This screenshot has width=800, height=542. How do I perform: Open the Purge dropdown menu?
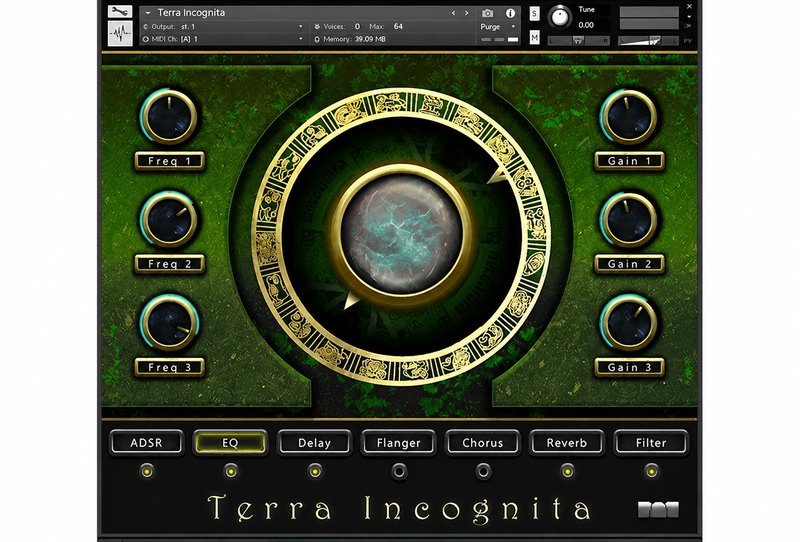[496, 27]
